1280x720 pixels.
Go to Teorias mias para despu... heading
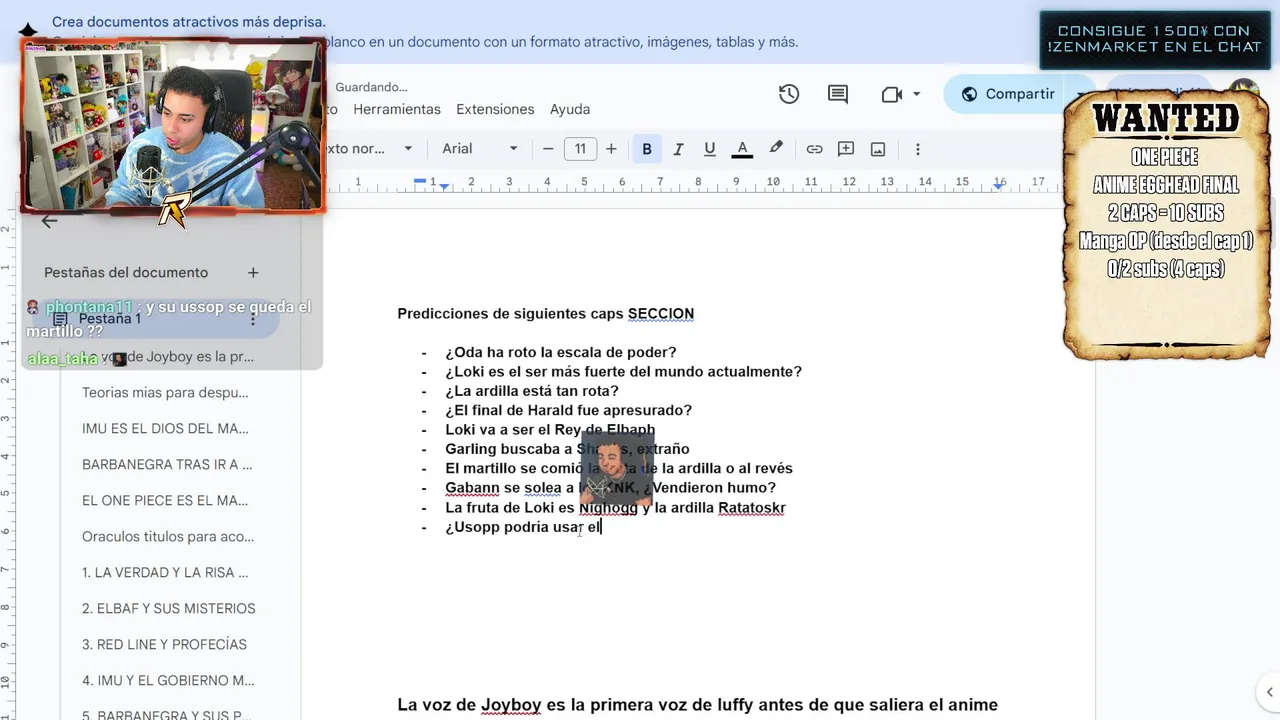pos(165,392)
